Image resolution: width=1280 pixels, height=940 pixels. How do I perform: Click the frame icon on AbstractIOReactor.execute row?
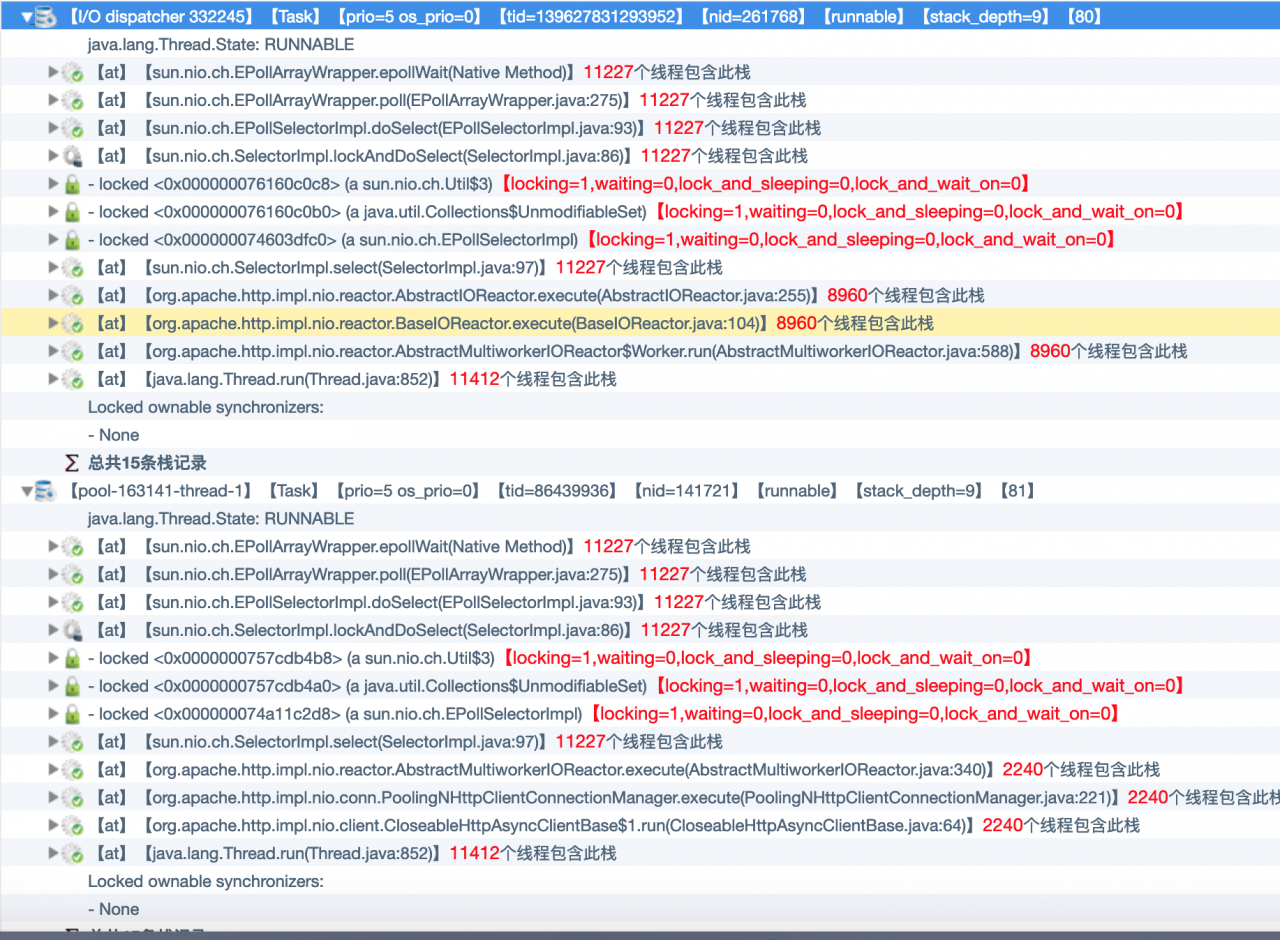pyautogui.click(x=72, y=296)
